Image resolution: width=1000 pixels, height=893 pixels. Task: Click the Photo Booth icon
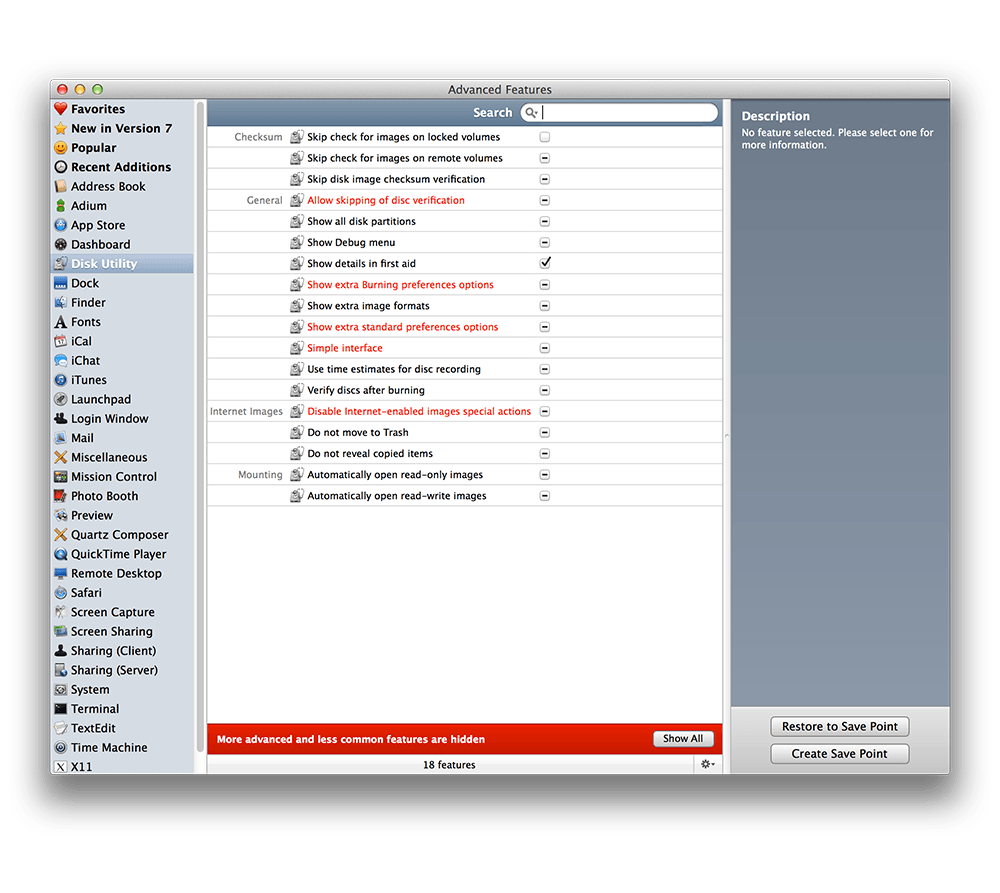click(x=61, y=496)
